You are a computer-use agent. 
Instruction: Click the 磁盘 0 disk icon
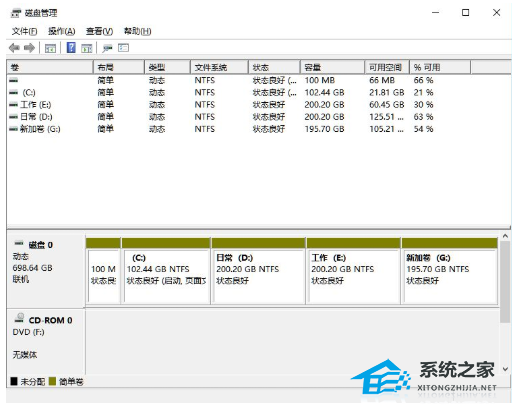[x=19, y=243]
